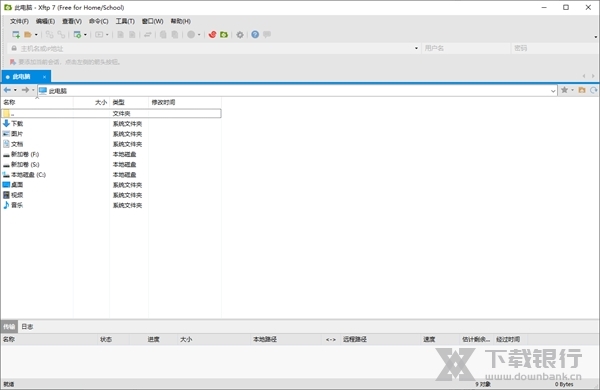Click the greyed terminal command icon
Image resolution: width=600 pixels, height=390 pixels.
coord(99,34)
